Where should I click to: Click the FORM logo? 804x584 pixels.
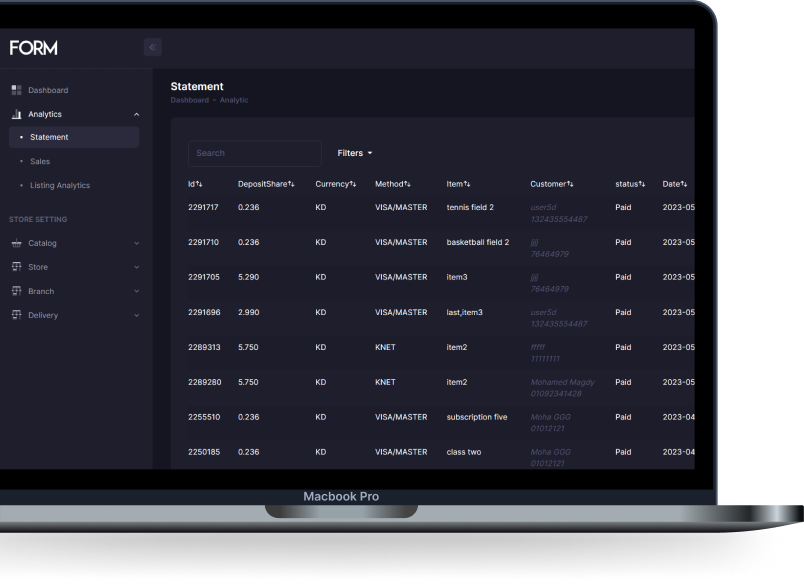point(33,47)
